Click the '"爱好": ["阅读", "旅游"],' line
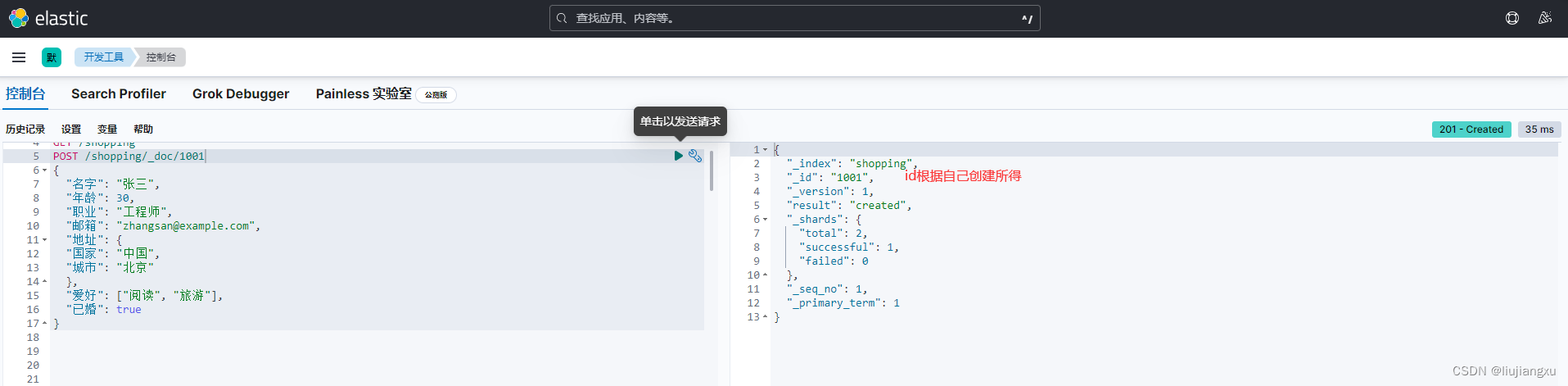The height and width of the screenshot is (386, 1568). tap(145, 296)
